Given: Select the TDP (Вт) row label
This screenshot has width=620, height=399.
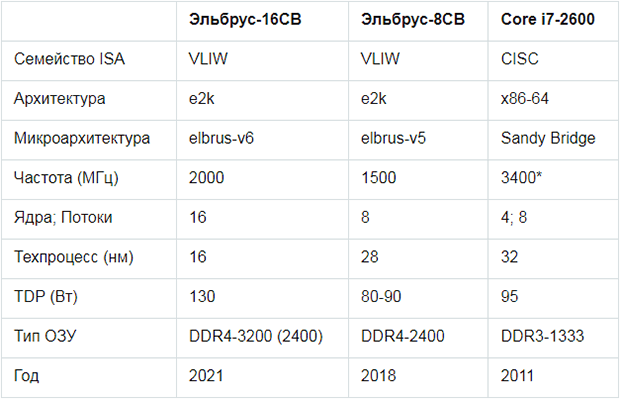Looking at the screenshot, I should coord(46,297).
